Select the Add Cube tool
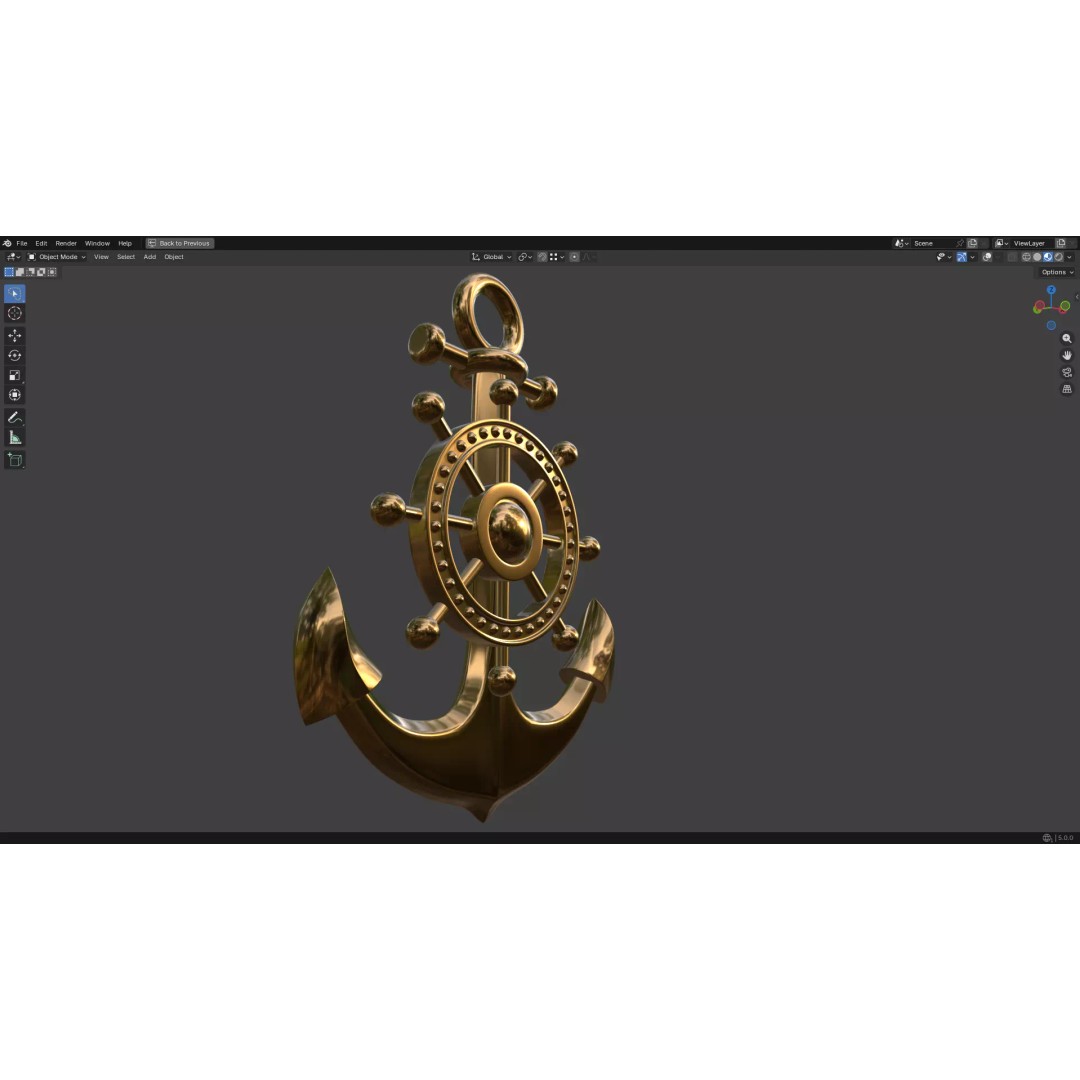 [x=14, y=459]
